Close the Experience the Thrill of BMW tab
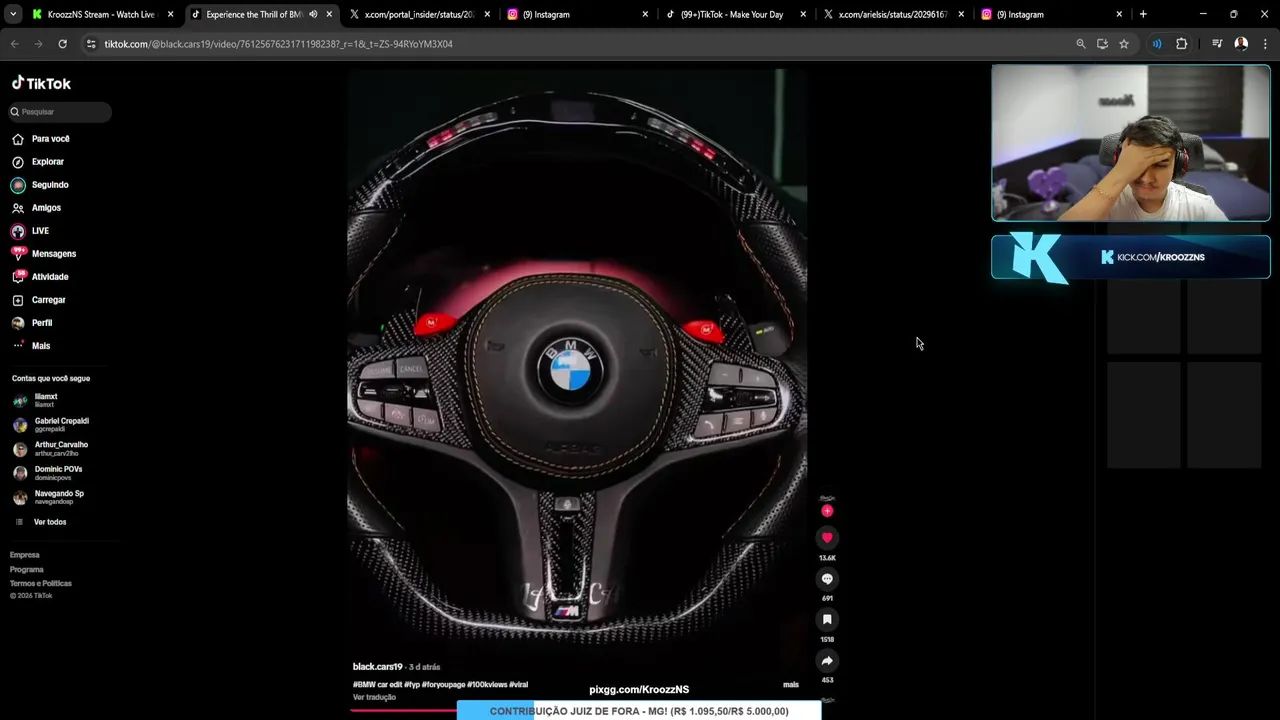The width and height of the screenshot is (1280, 720). [329, 14]
